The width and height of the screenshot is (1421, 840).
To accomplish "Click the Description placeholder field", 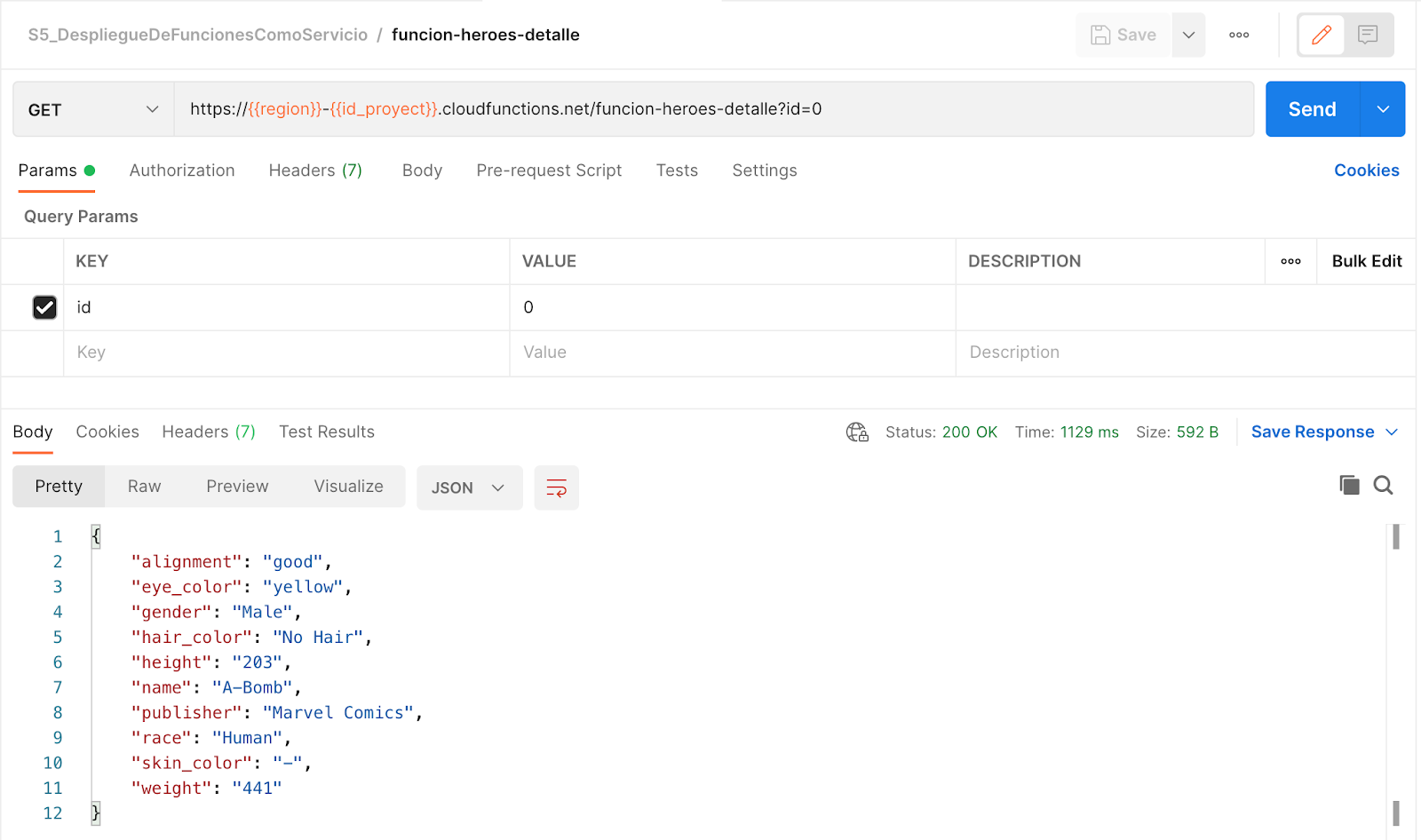I will pyautogui.click(x=1185, y=353).
